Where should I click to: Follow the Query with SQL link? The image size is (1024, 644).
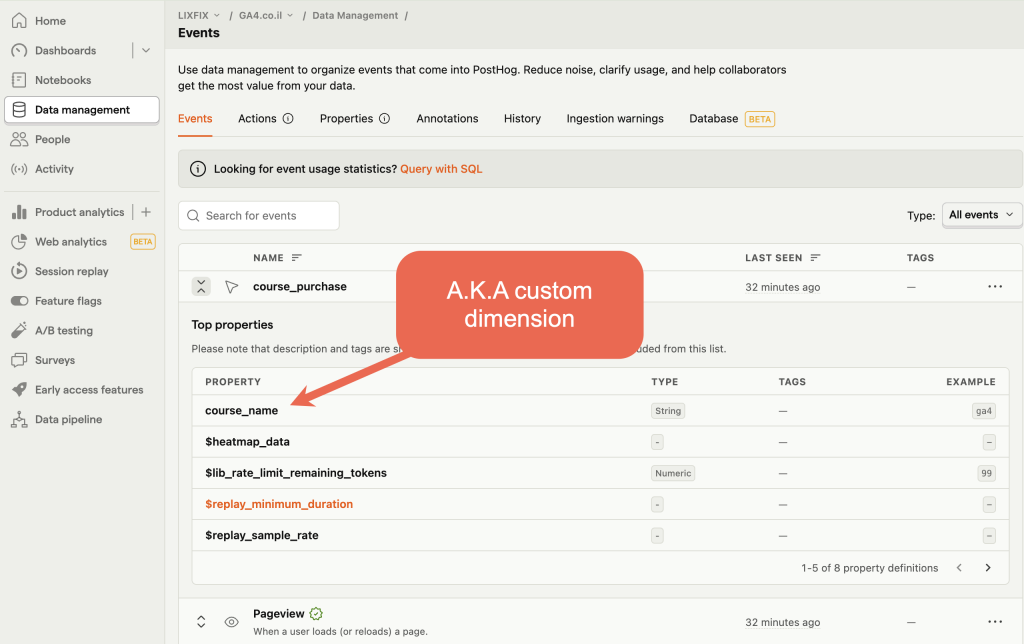[x=441, y=169]
